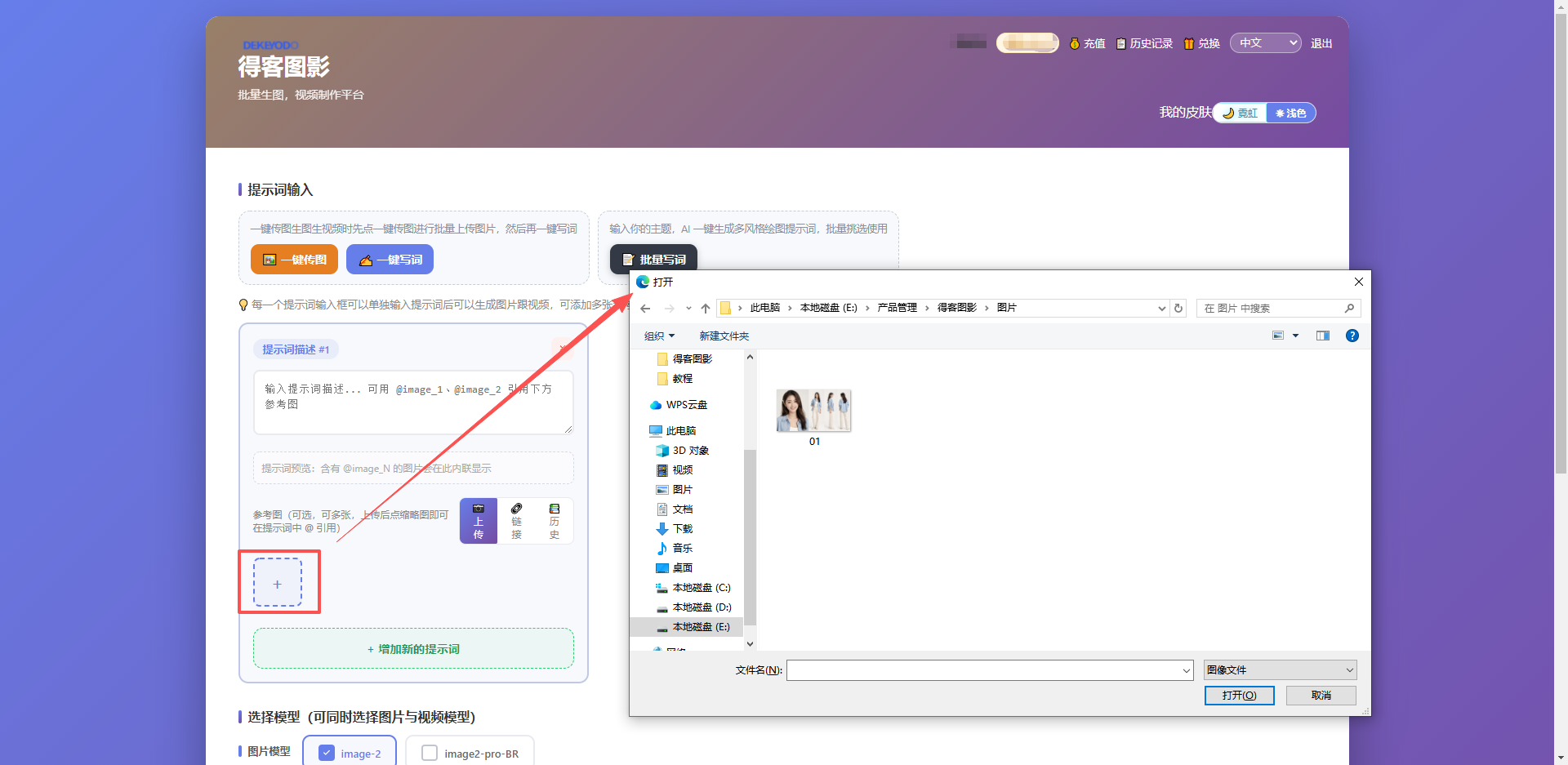Log out with the 退出 link
The image size is (1568, 765).
pyautogui.click(x=1321, y=43)
